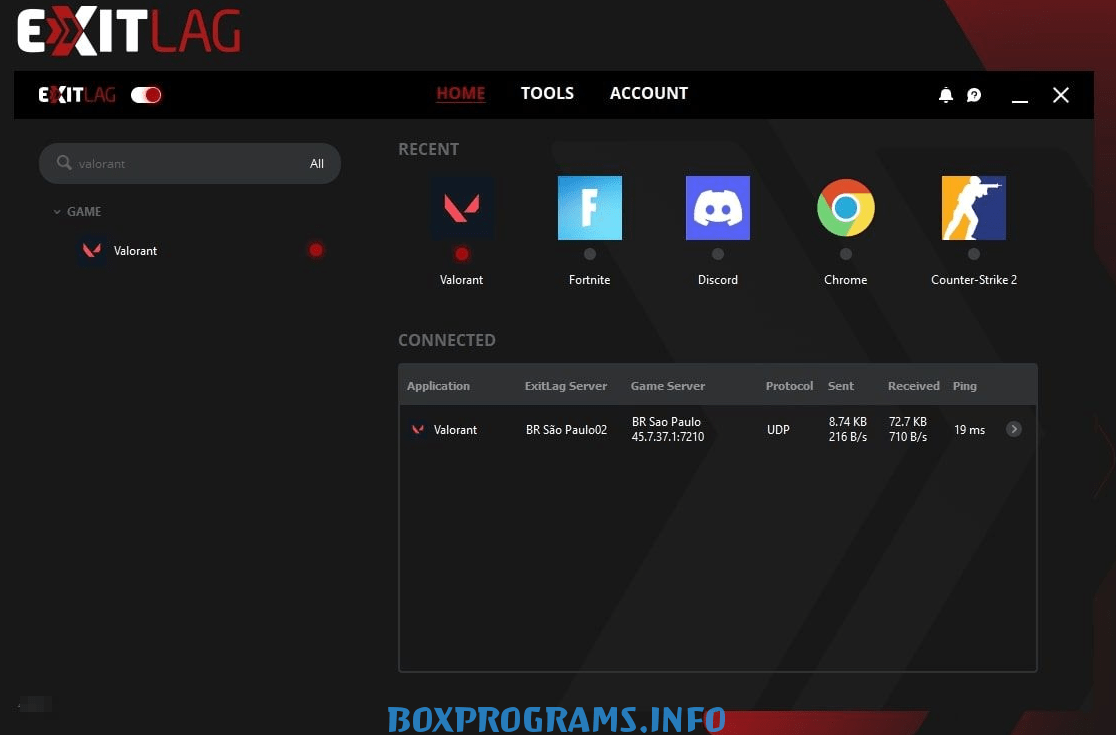The height and width of the screenshot is (735, 1116).
Task: Toggle the ExitLag main power switch
Action: pyautogui.click(x=146, y=95)
